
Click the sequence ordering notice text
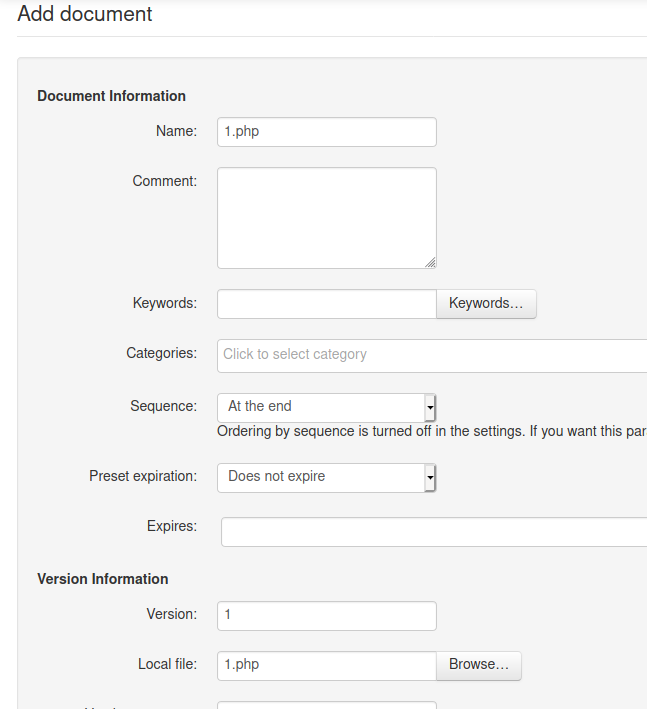click(x=432, y=431)
